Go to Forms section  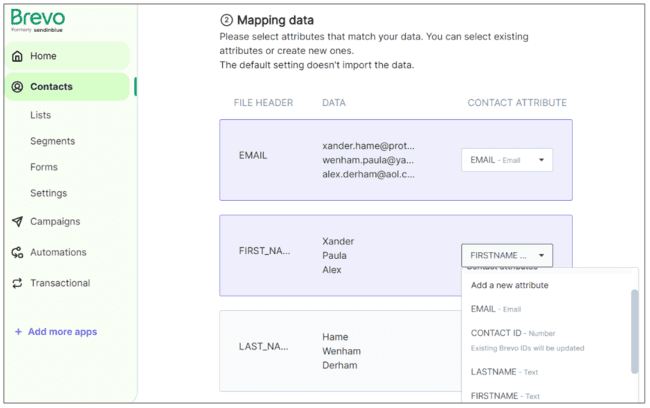44,167
